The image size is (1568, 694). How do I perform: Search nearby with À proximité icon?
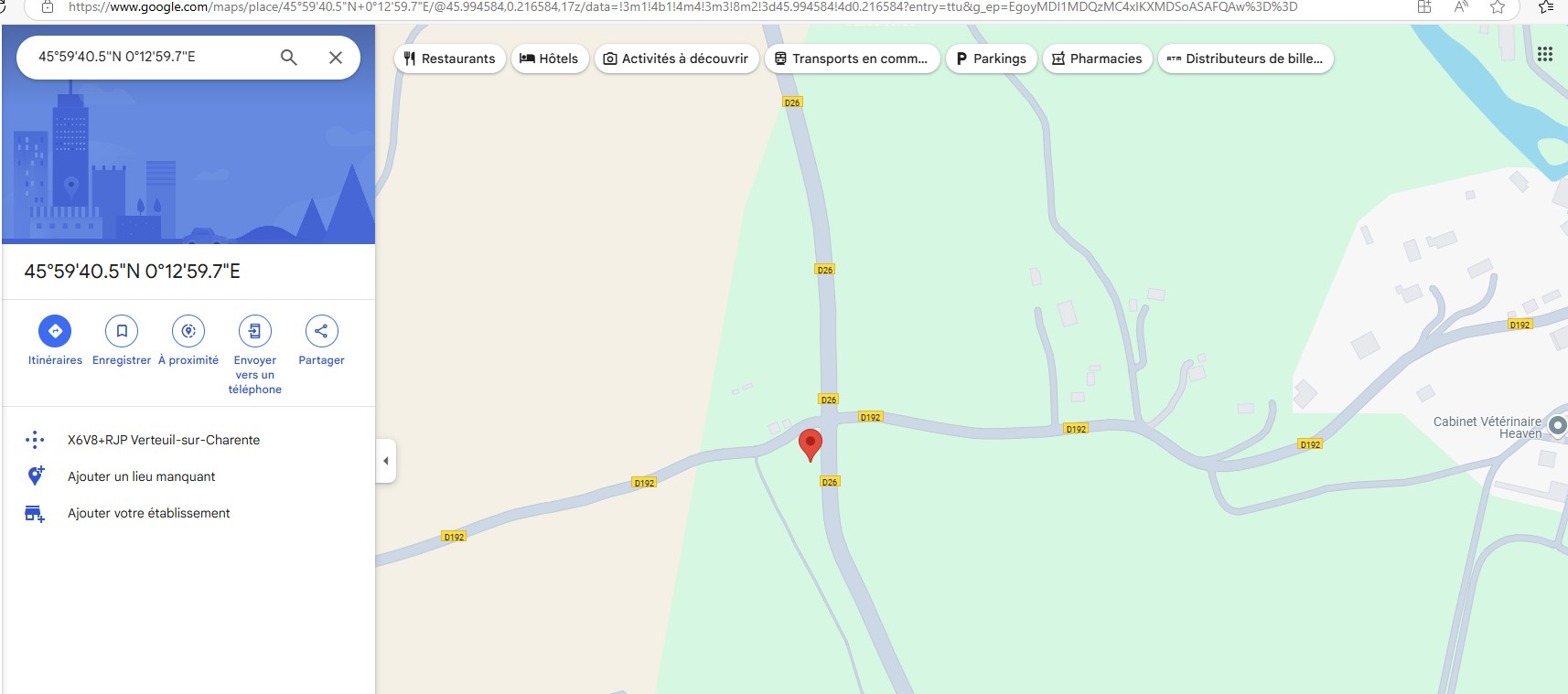tap(188, 331)
